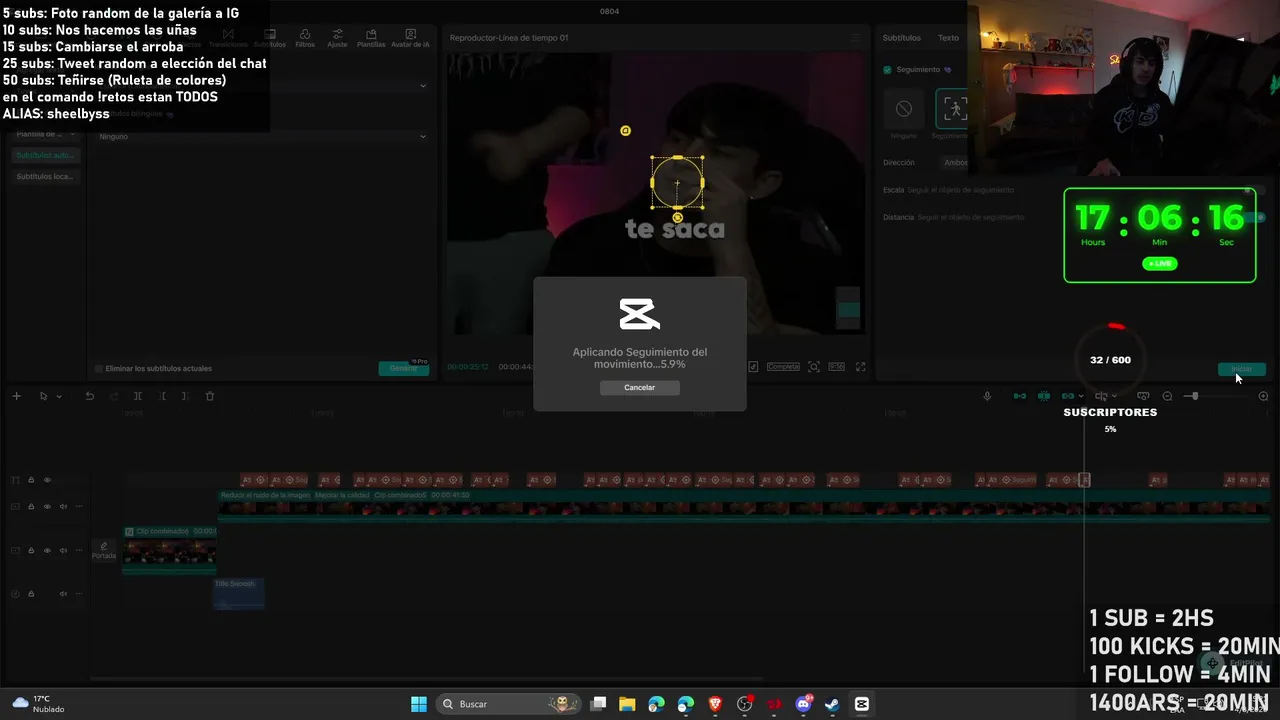Viewport: 1280px width, 720px height.
Task: Click the 9:16 aspect ratio icon
Action: 836,367
